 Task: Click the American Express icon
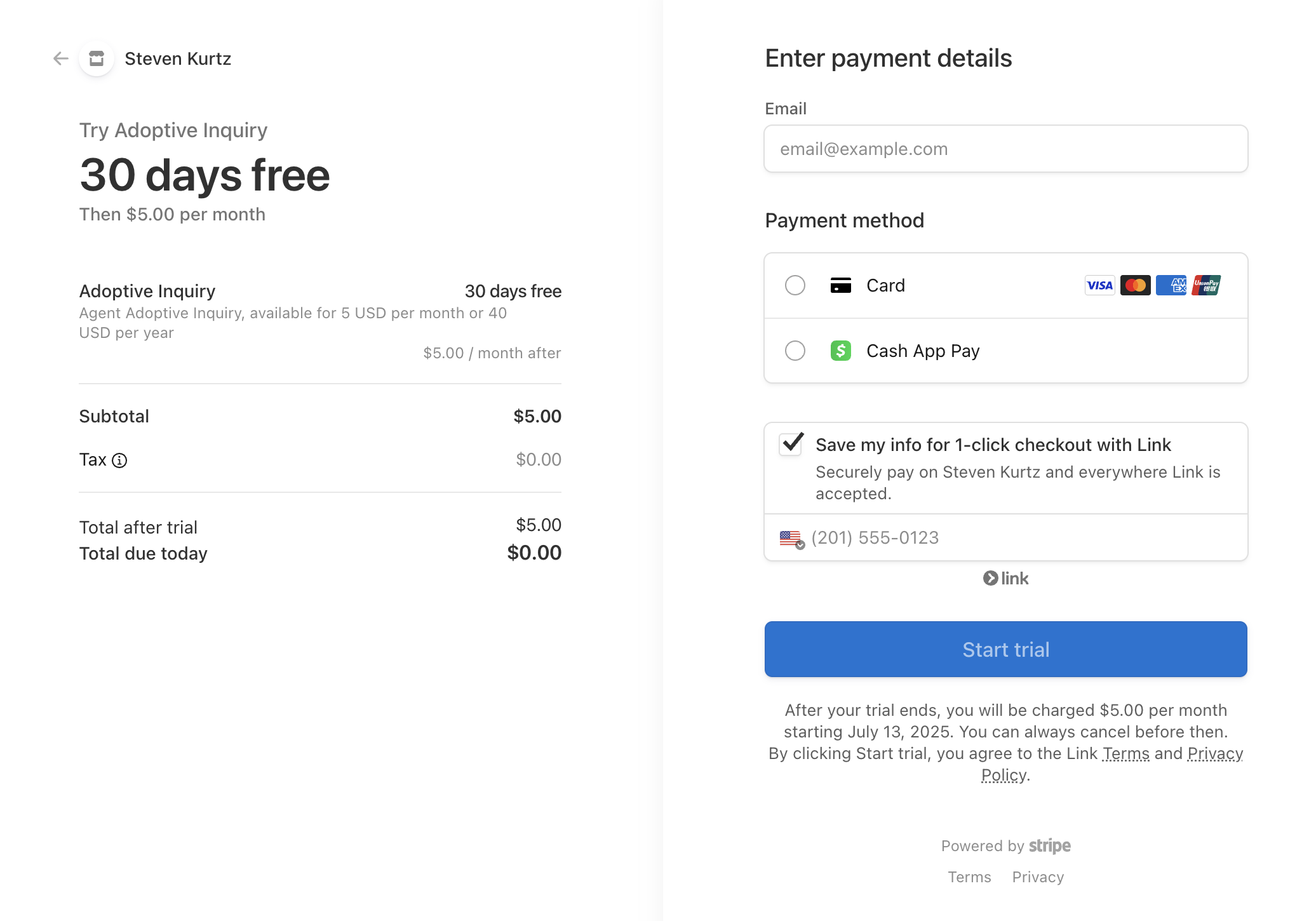point(1171,285)
